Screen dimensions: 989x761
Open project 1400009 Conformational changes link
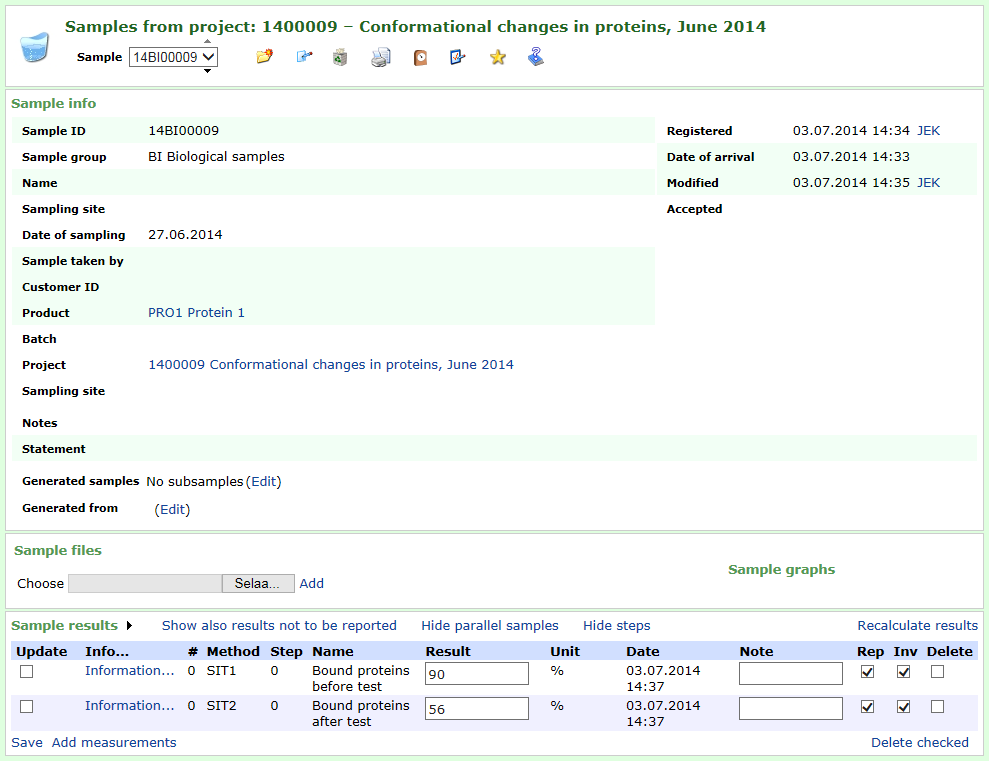(x=330, y=364)
